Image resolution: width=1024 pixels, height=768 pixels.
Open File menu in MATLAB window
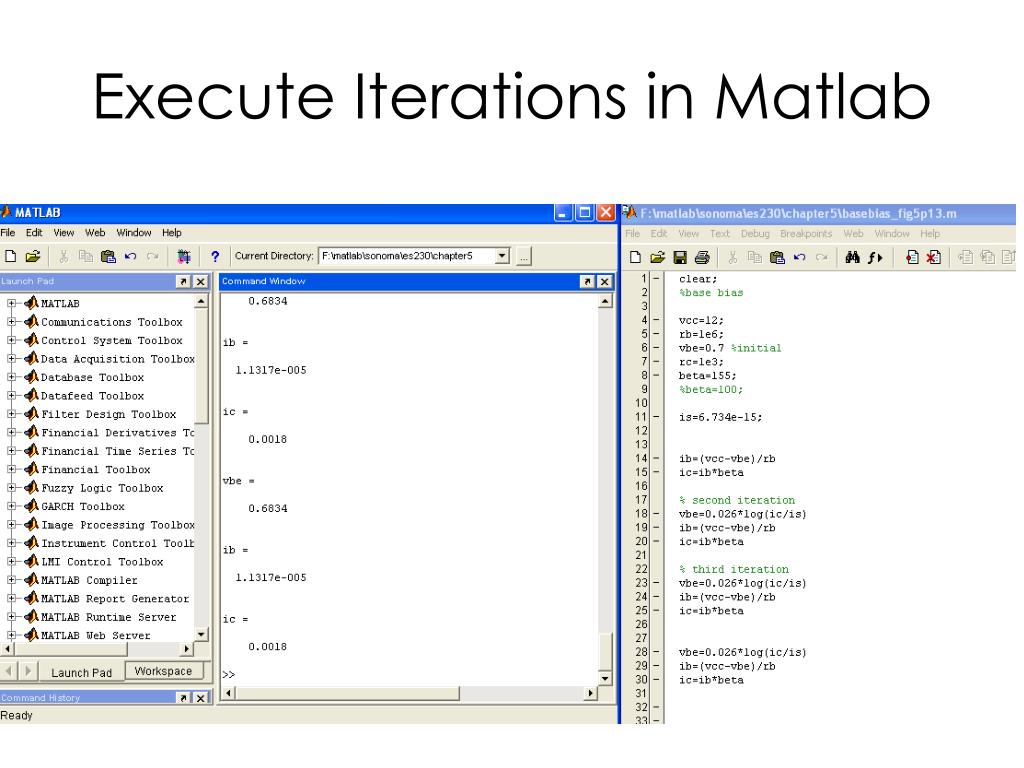pos(8,232)
